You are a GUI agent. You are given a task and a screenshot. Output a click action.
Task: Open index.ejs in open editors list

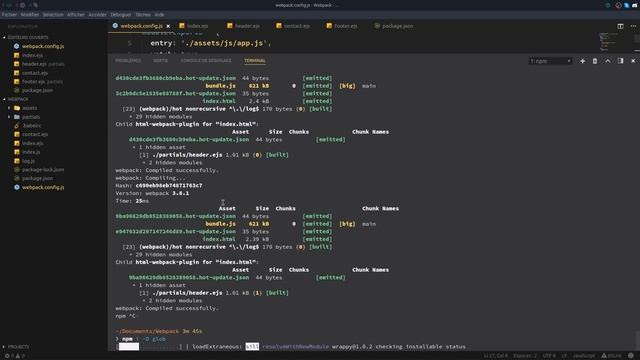coord(32,55)
